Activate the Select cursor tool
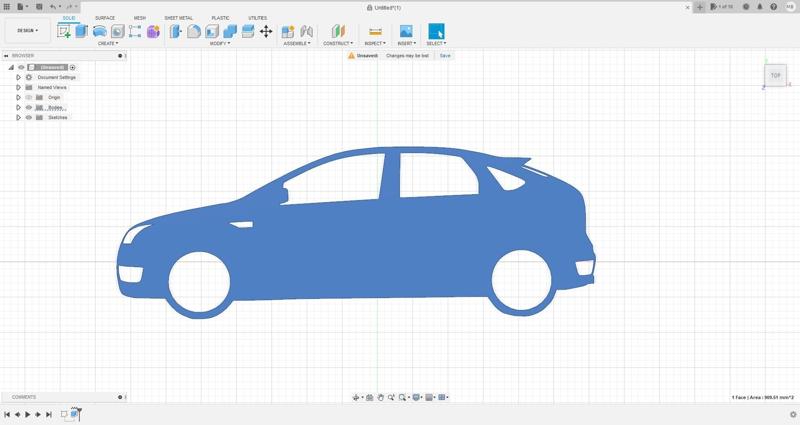Viewport: 800px width, 425px height. click(x=436, y=31)
